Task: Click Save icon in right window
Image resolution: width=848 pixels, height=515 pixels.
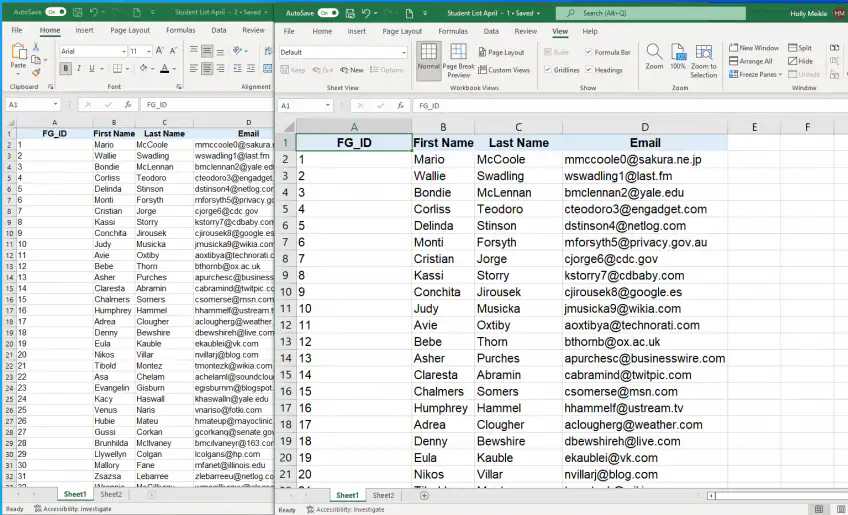Action: point(350,13)
